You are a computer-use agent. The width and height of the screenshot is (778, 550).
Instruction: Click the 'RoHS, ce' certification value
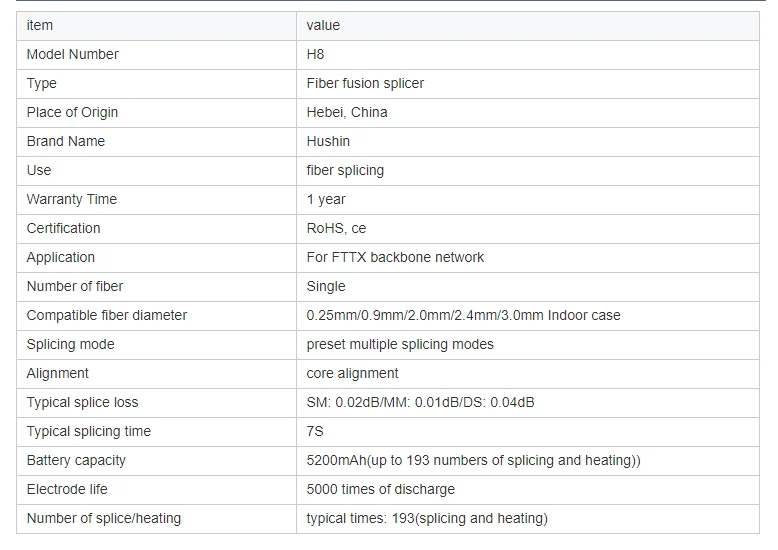point(336,228)
